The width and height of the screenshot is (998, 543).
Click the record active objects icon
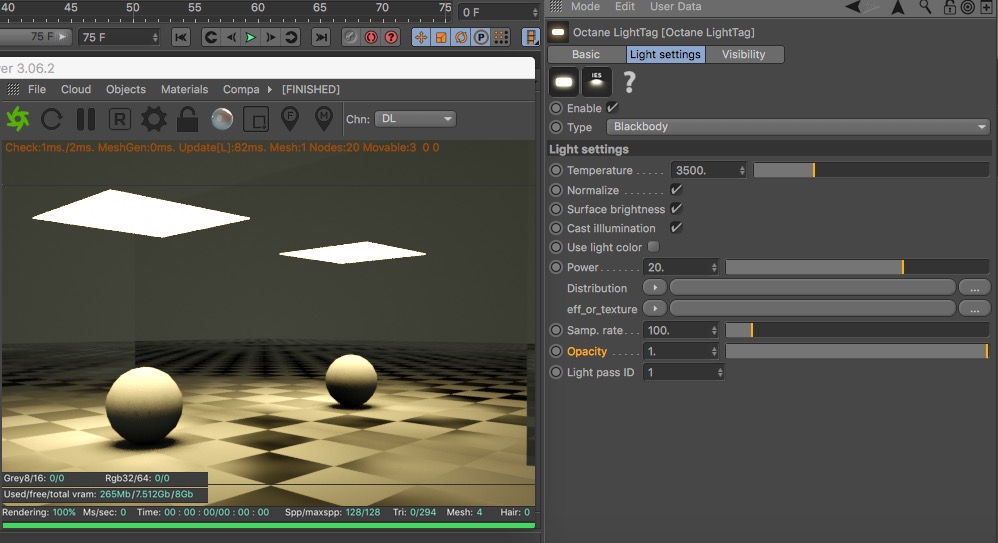pos(350,37)
